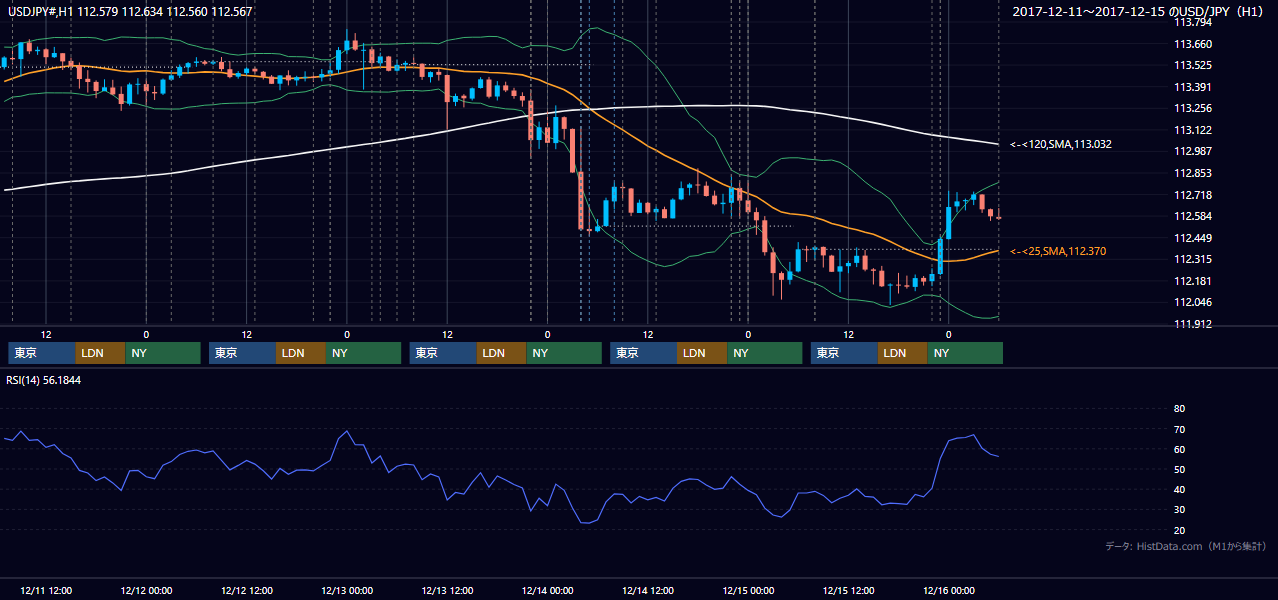1278x600 pixels.
Task: Click the データ: HistData.com source credit
Action: point(1185,547)
